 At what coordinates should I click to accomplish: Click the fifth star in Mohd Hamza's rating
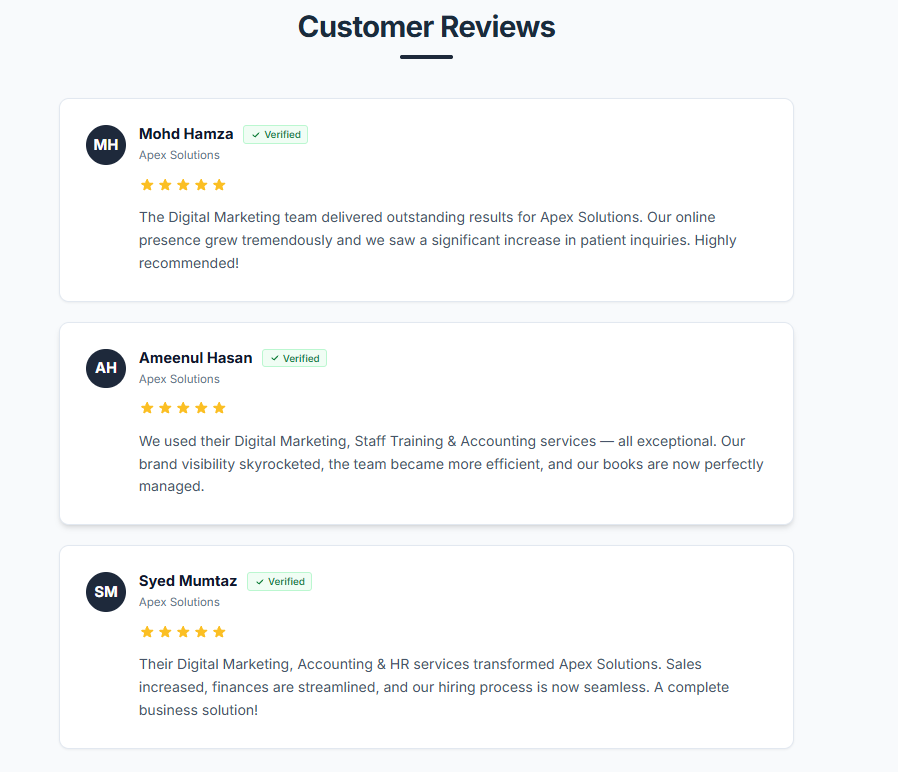pyautogui.click(x=220, y=185)
